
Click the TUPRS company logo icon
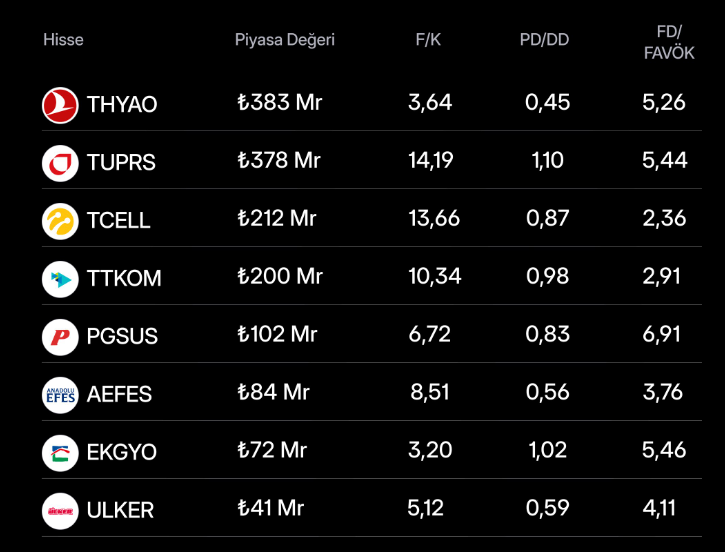60,163
